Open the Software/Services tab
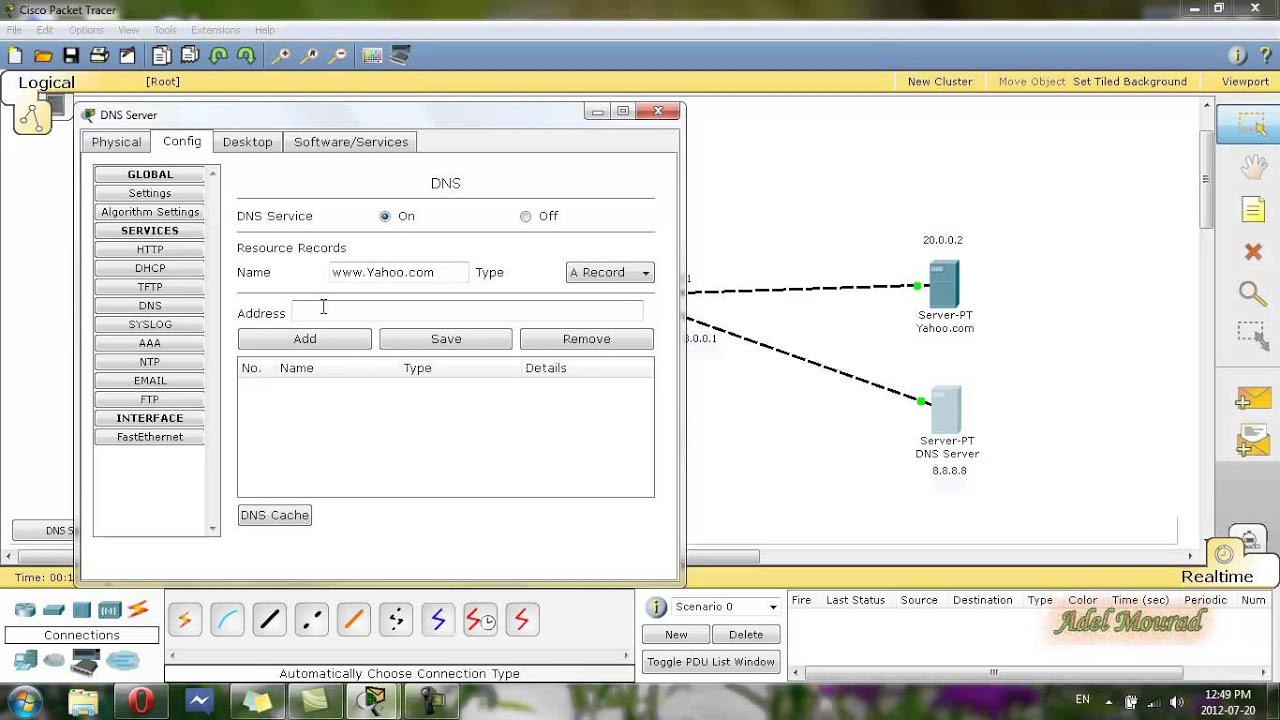 pos(351,142)
